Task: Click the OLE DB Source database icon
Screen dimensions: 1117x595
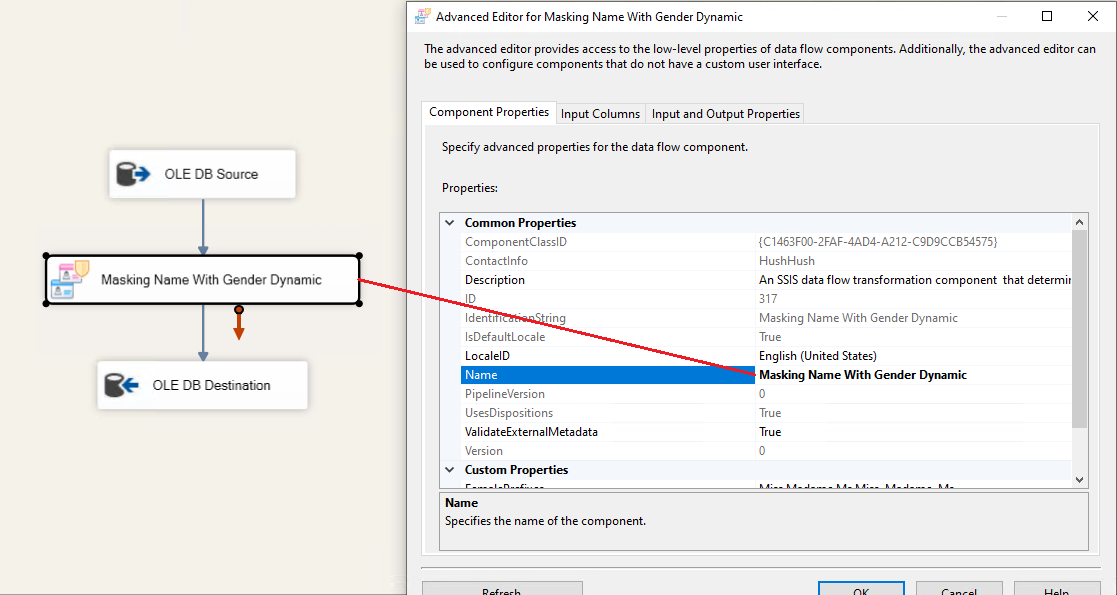Action: [133, 174]
